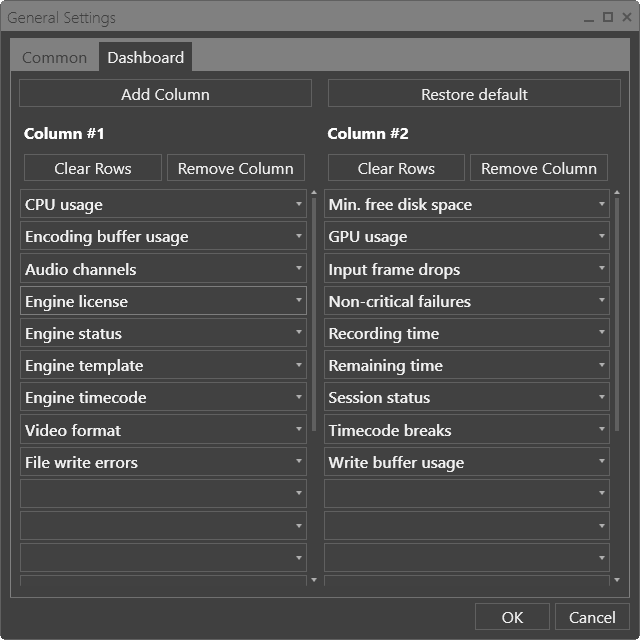Expand the GPU usage dropdown
This screenshot has width=640, height=640.
pyautogui.click(x=466, y=237)
